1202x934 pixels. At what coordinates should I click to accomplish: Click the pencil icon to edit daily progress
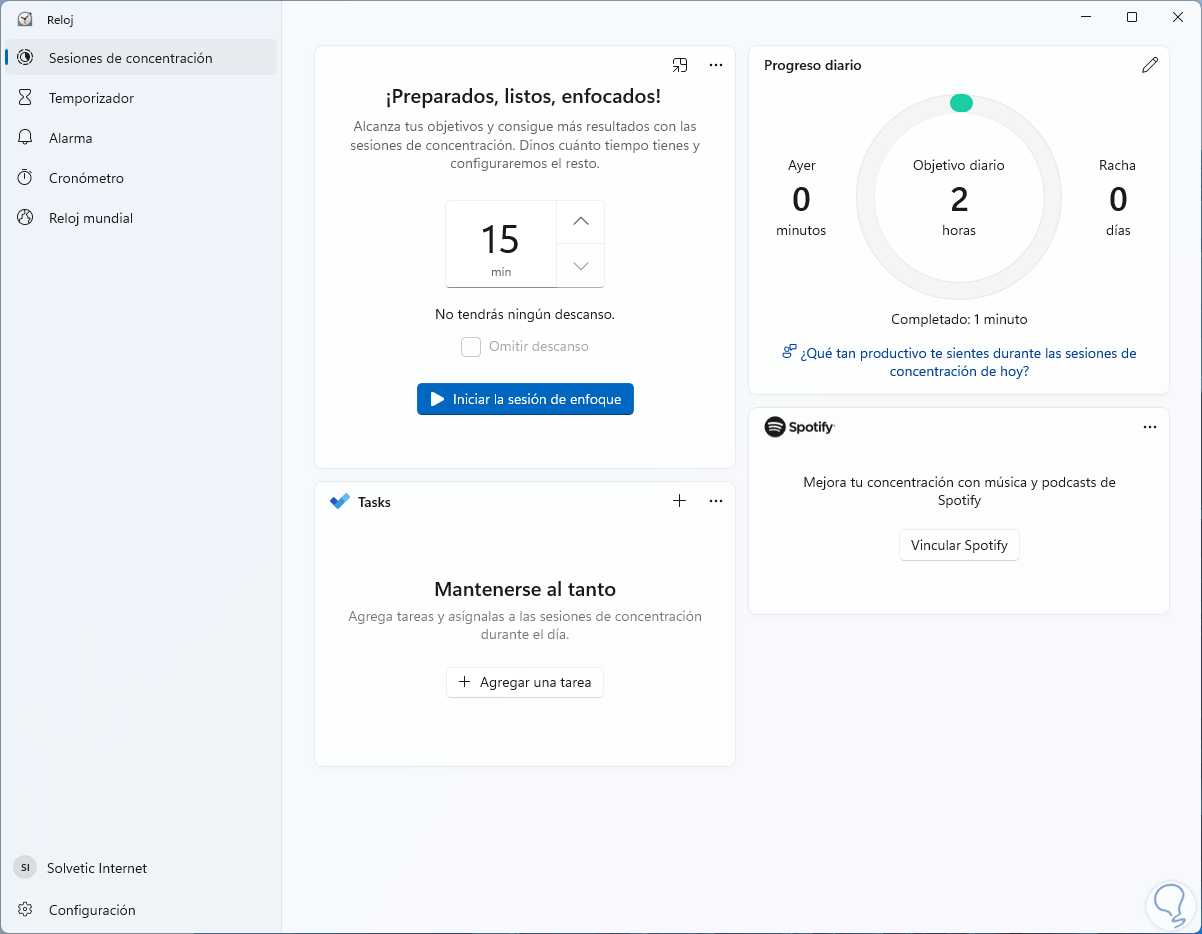point(1150,65)
